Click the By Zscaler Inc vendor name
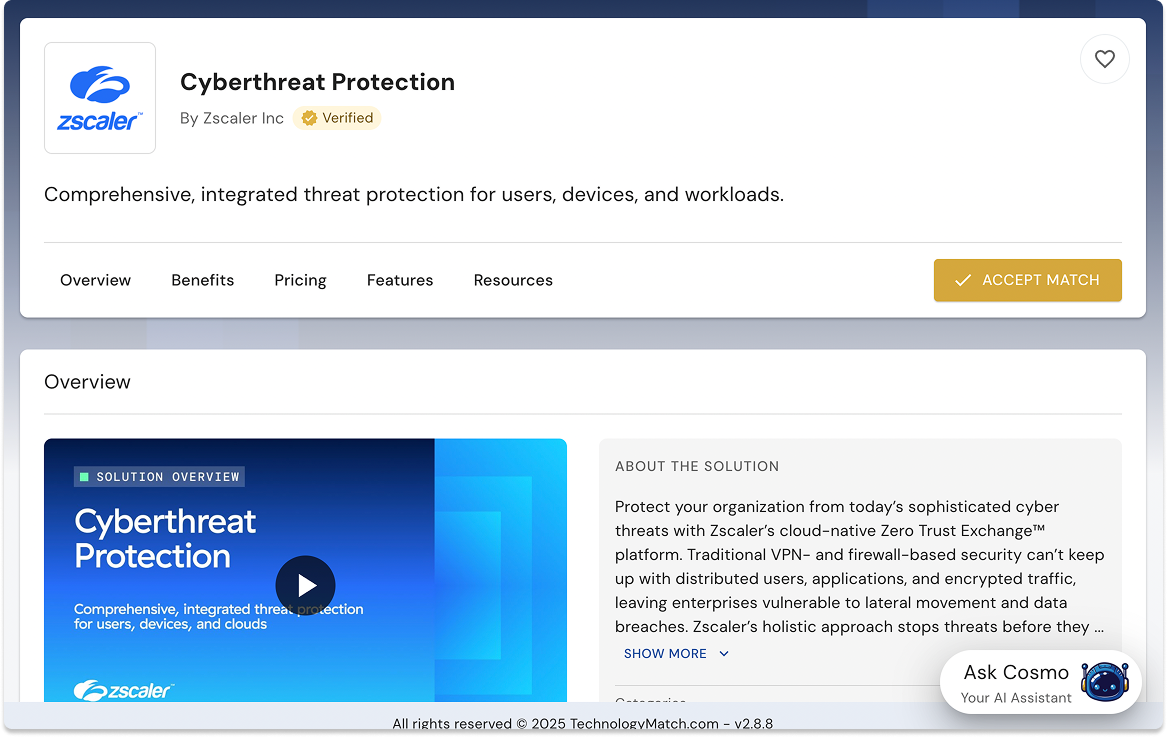Screen dimensions: 1167x737 click(x=231, y=118)
